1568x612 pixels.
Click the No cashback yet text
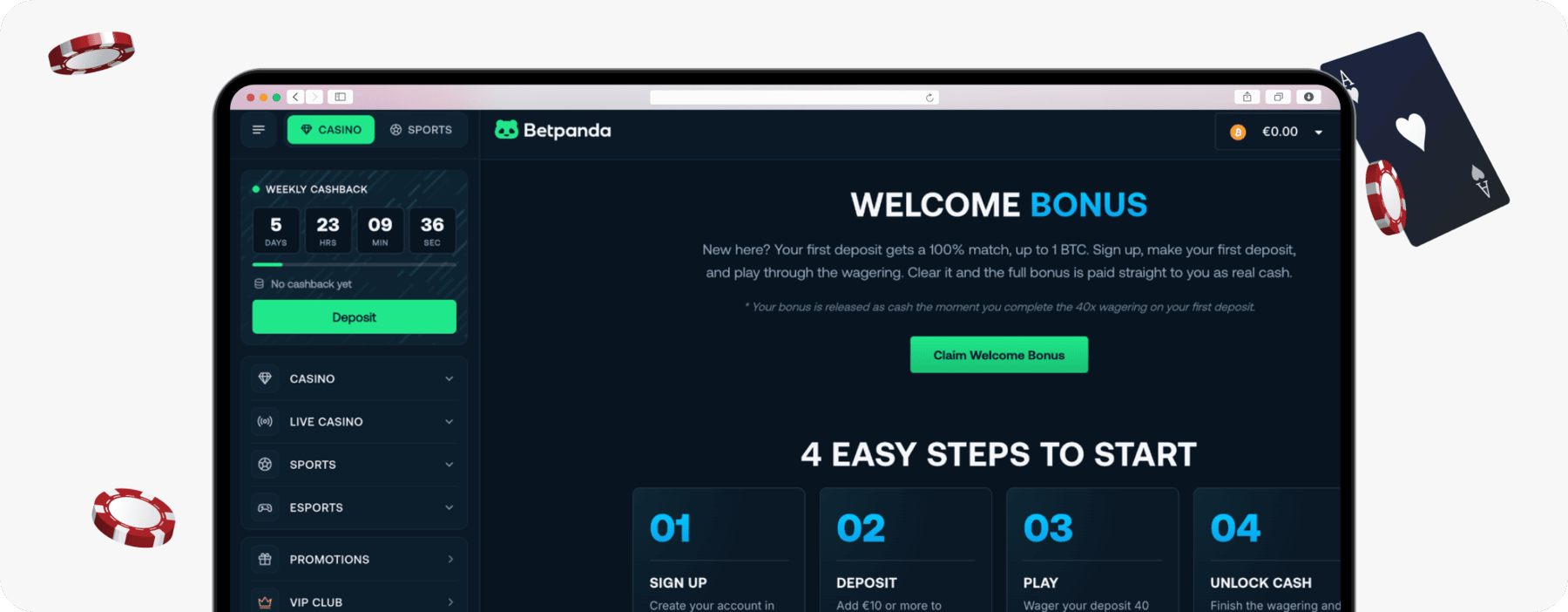[311, 284]
